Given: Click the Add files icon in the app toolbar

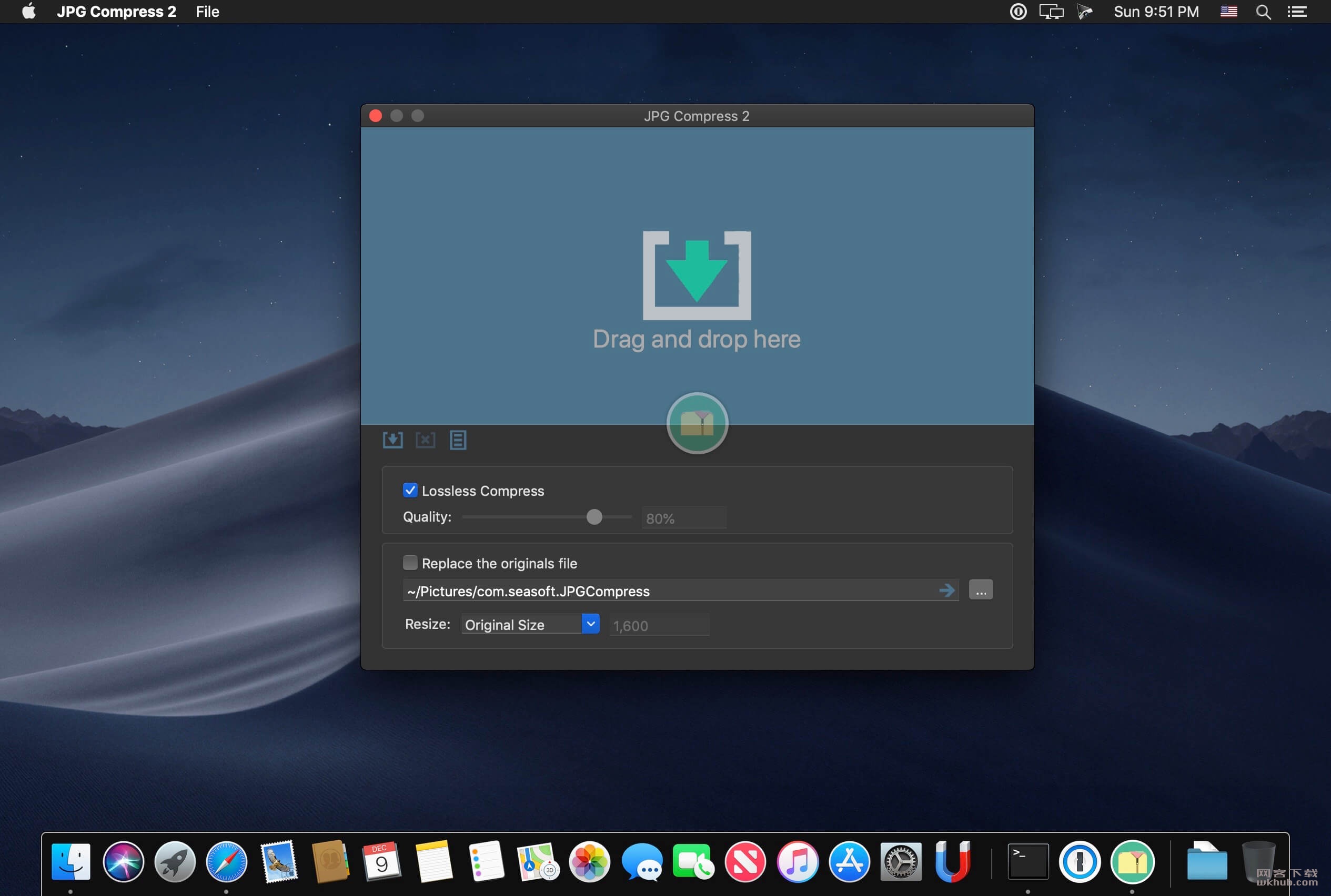Looking at the screenshot, I should click(x=392, y=440).
